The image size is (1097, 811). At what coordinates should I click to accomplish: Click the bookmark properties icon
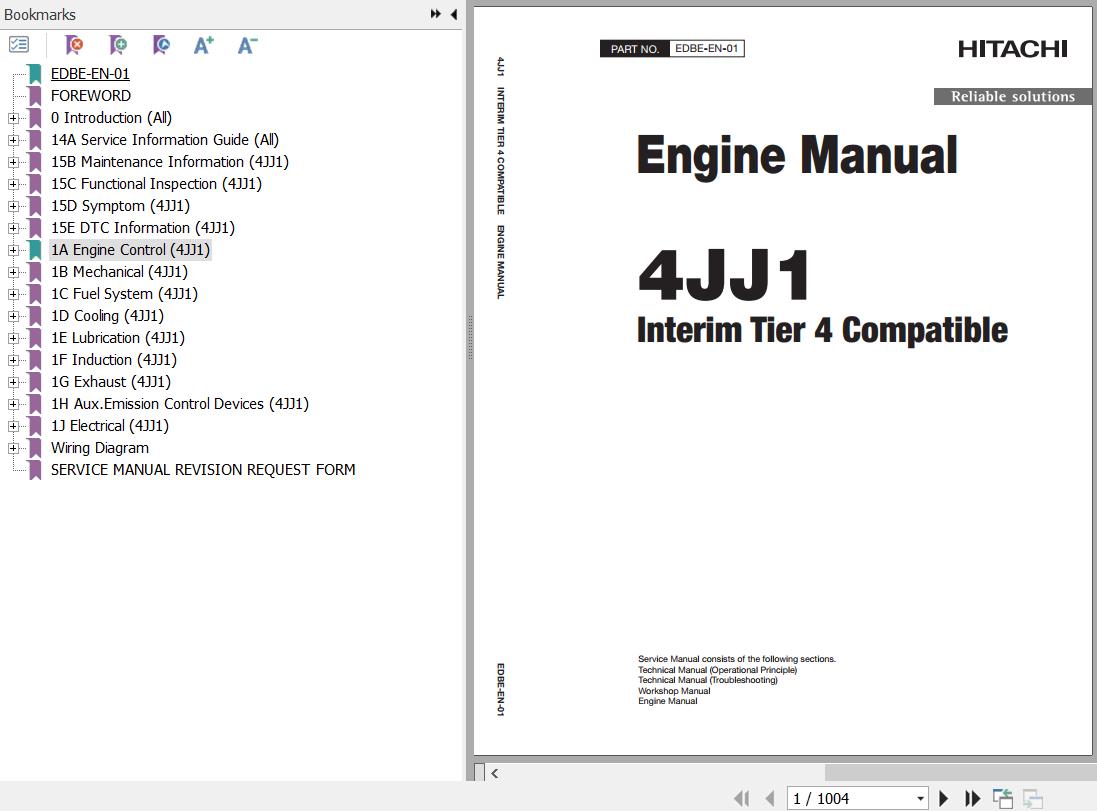[161, 45]
